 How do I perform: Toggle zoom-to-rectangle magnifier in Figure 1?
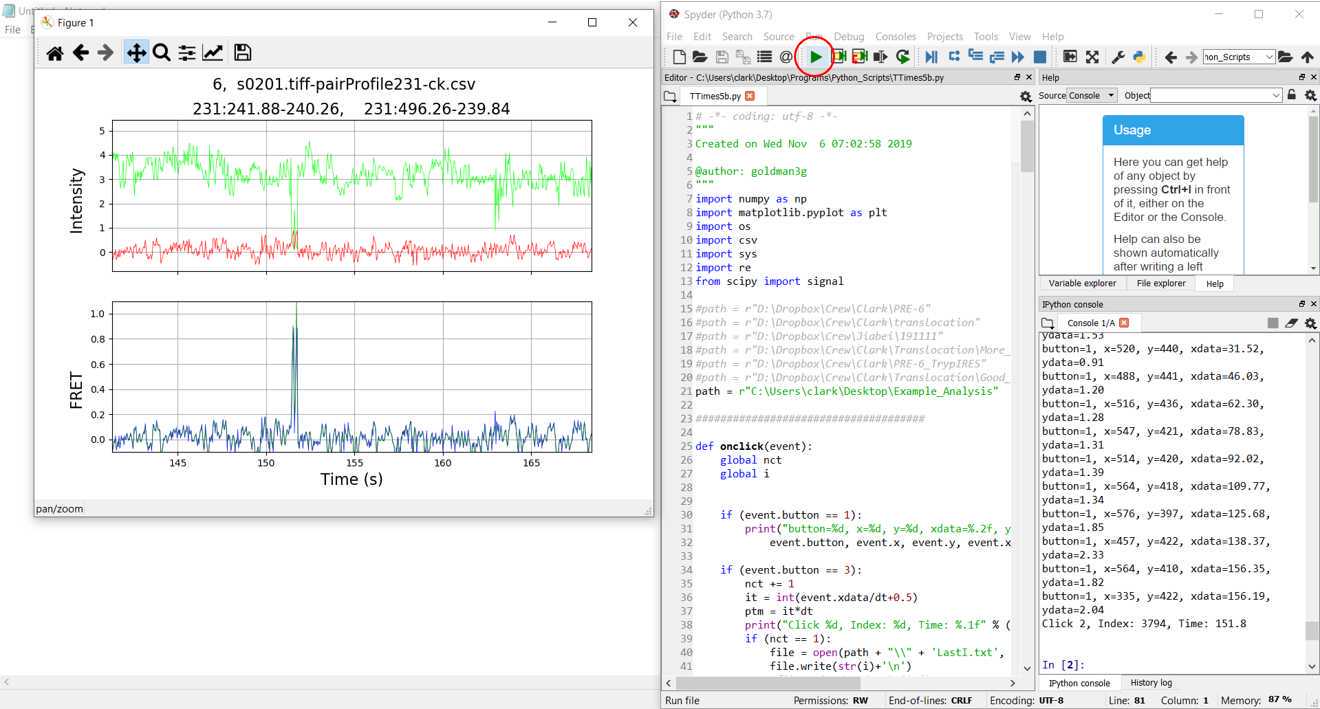click(x=161, y=53)
